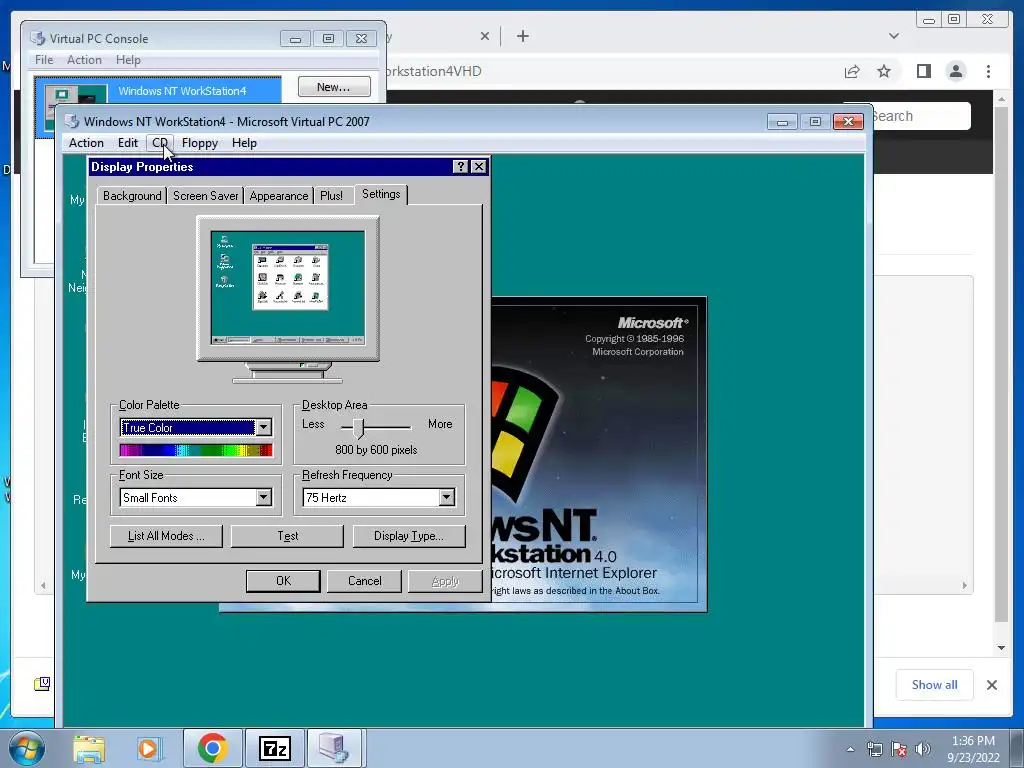Open Display Type settings

[409, 536]
